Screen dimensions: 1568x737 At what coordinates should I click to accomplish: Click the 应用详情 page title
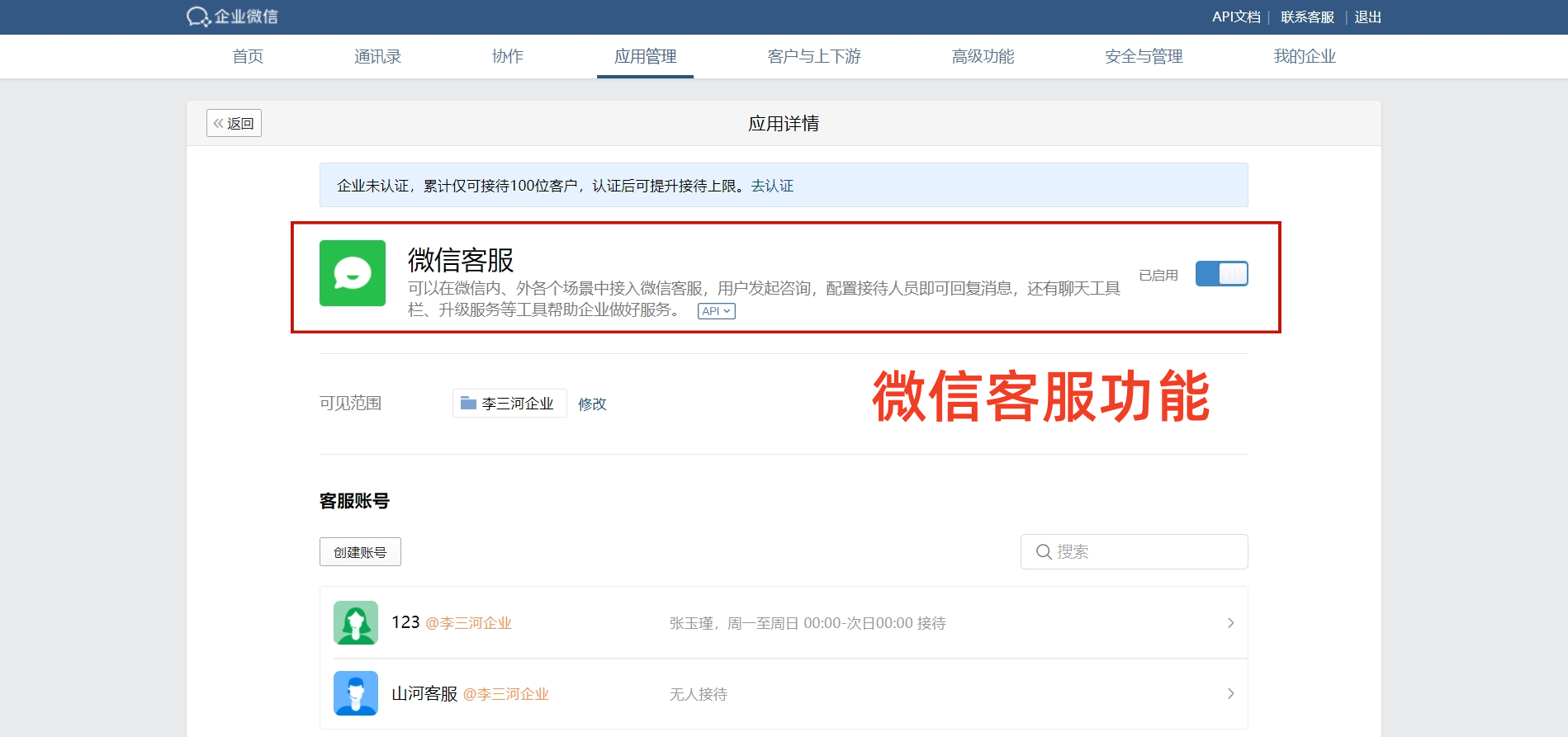[x=784, y=123]
